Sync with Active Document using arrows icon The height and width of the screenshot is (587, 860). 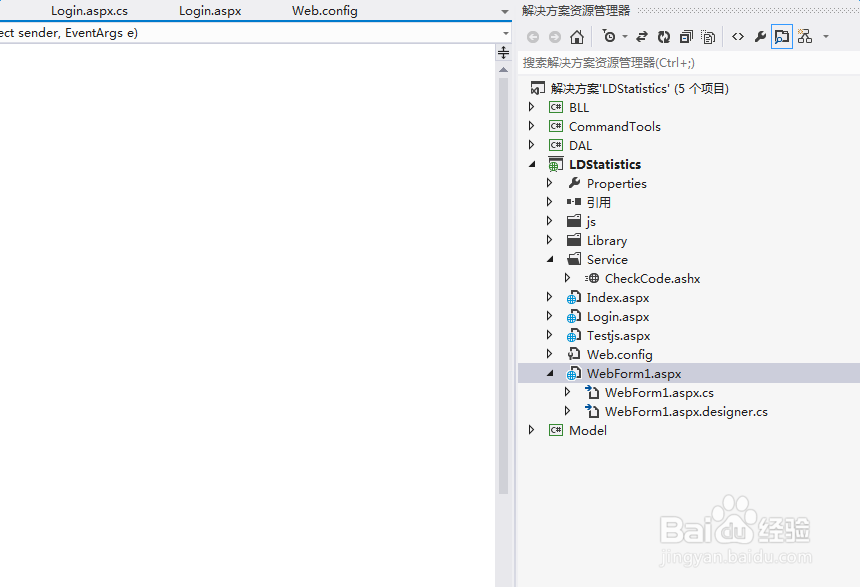tap(642, 37)
